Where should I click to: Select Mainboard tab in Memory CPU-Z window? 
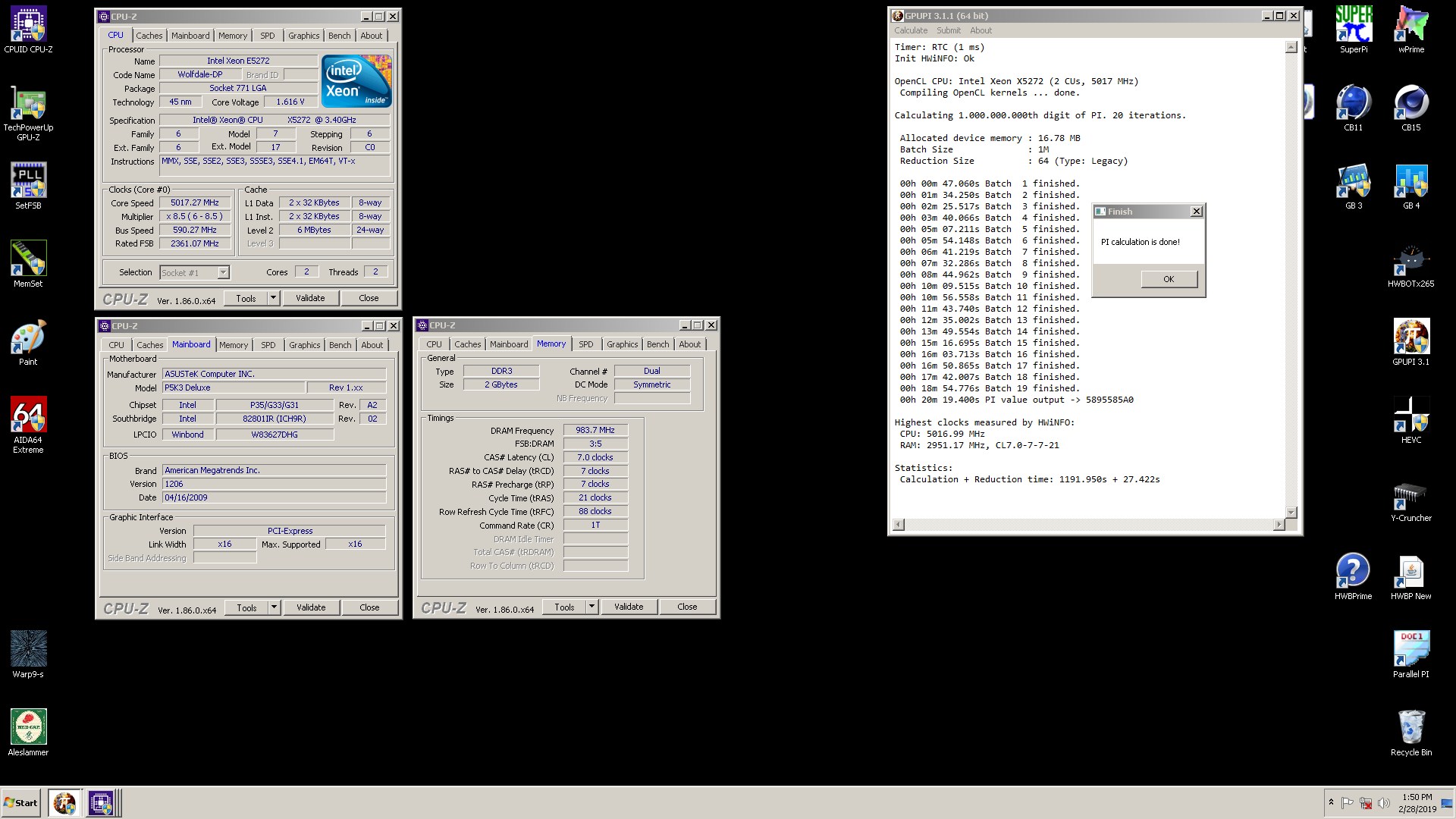pyautogui.click(x=509, y=344)
